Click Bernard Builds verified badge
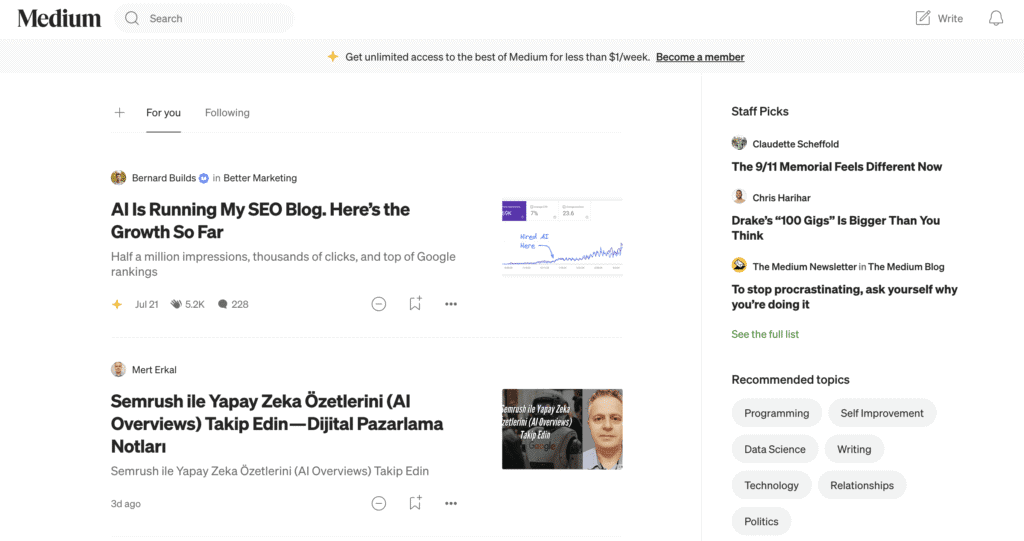This screenshot has width=1024, height=541. click(204, 178)
